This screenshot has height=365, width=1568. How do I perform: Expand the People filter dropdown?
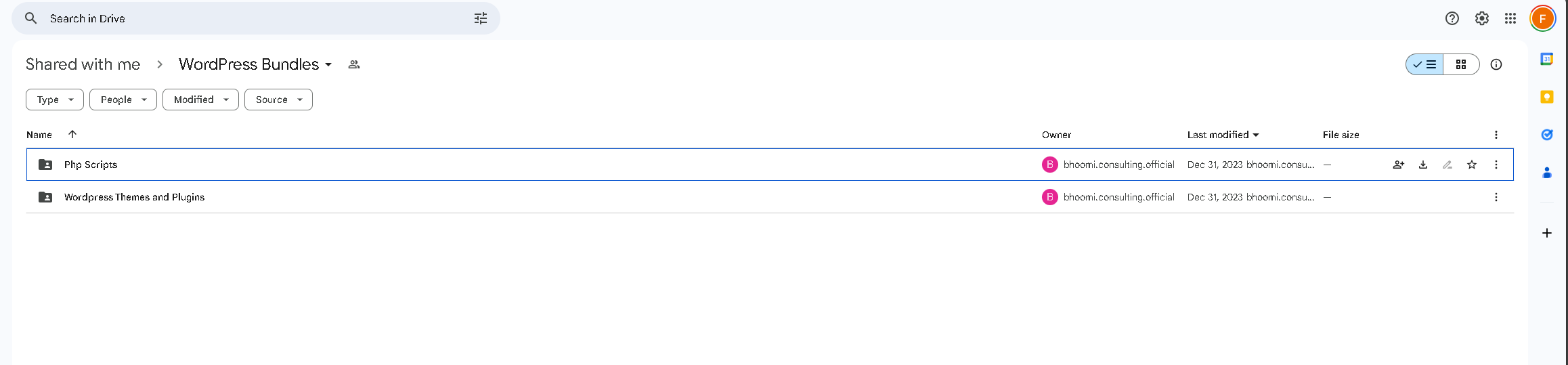123,100
